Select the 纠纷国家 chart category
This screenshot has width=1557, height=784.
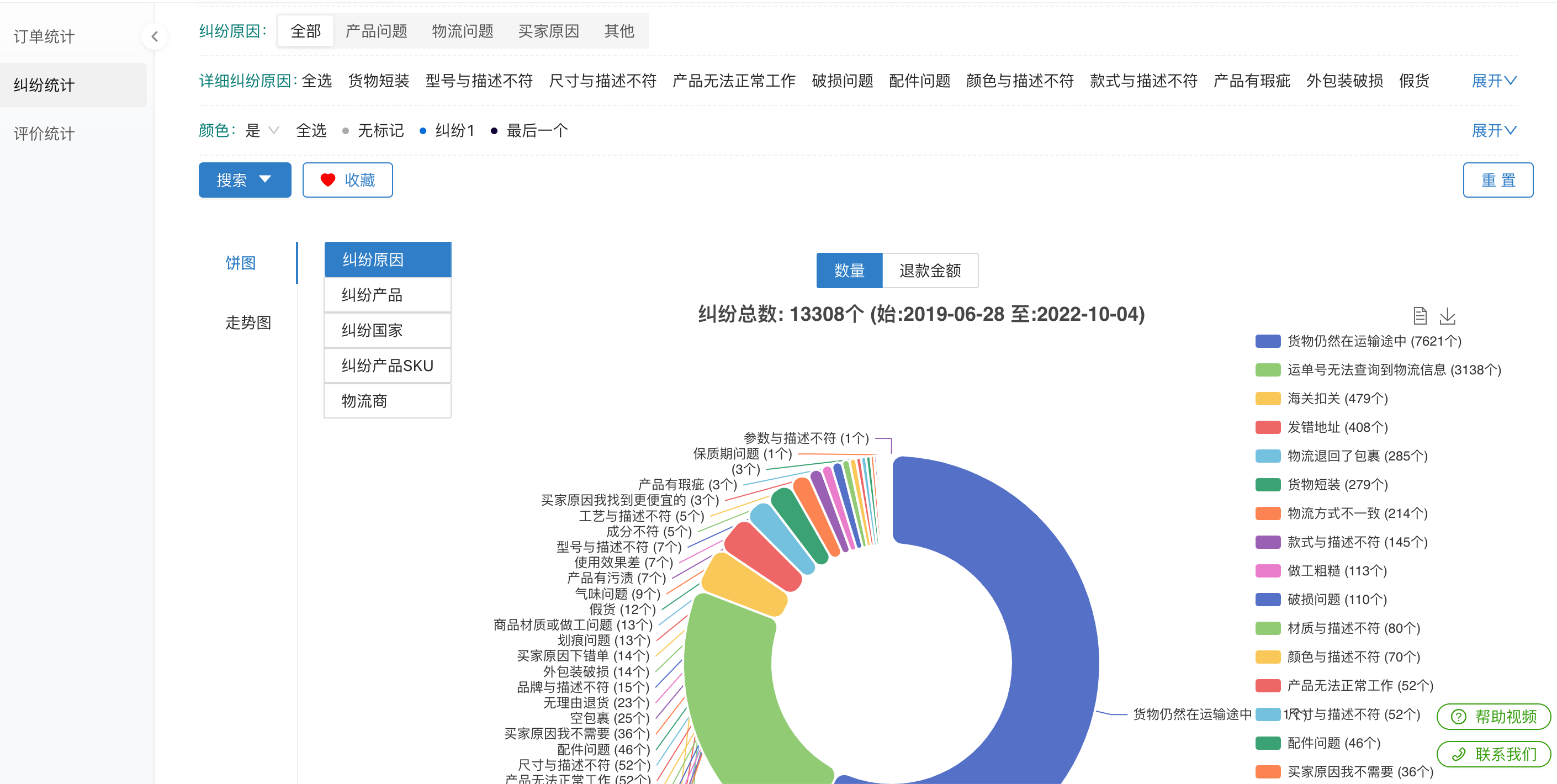387,331
